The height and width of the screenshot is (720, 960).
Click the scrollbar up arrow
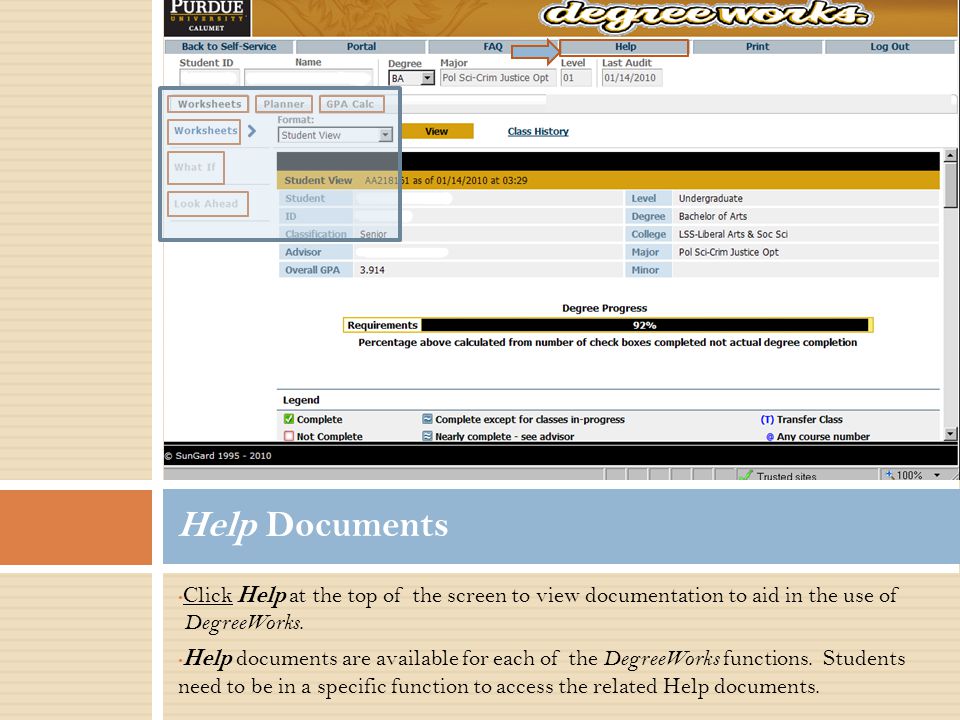click(950, 156)
